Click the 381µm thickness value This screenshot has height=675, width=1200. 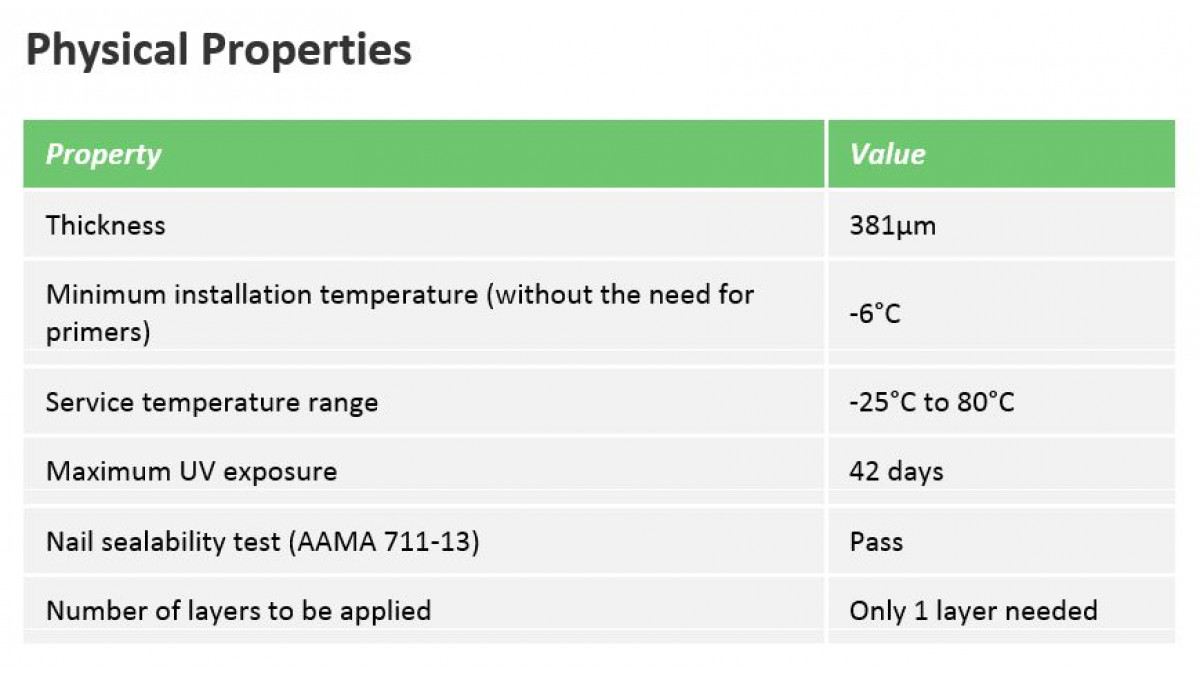pyautogui.click(x=892, y=226)
